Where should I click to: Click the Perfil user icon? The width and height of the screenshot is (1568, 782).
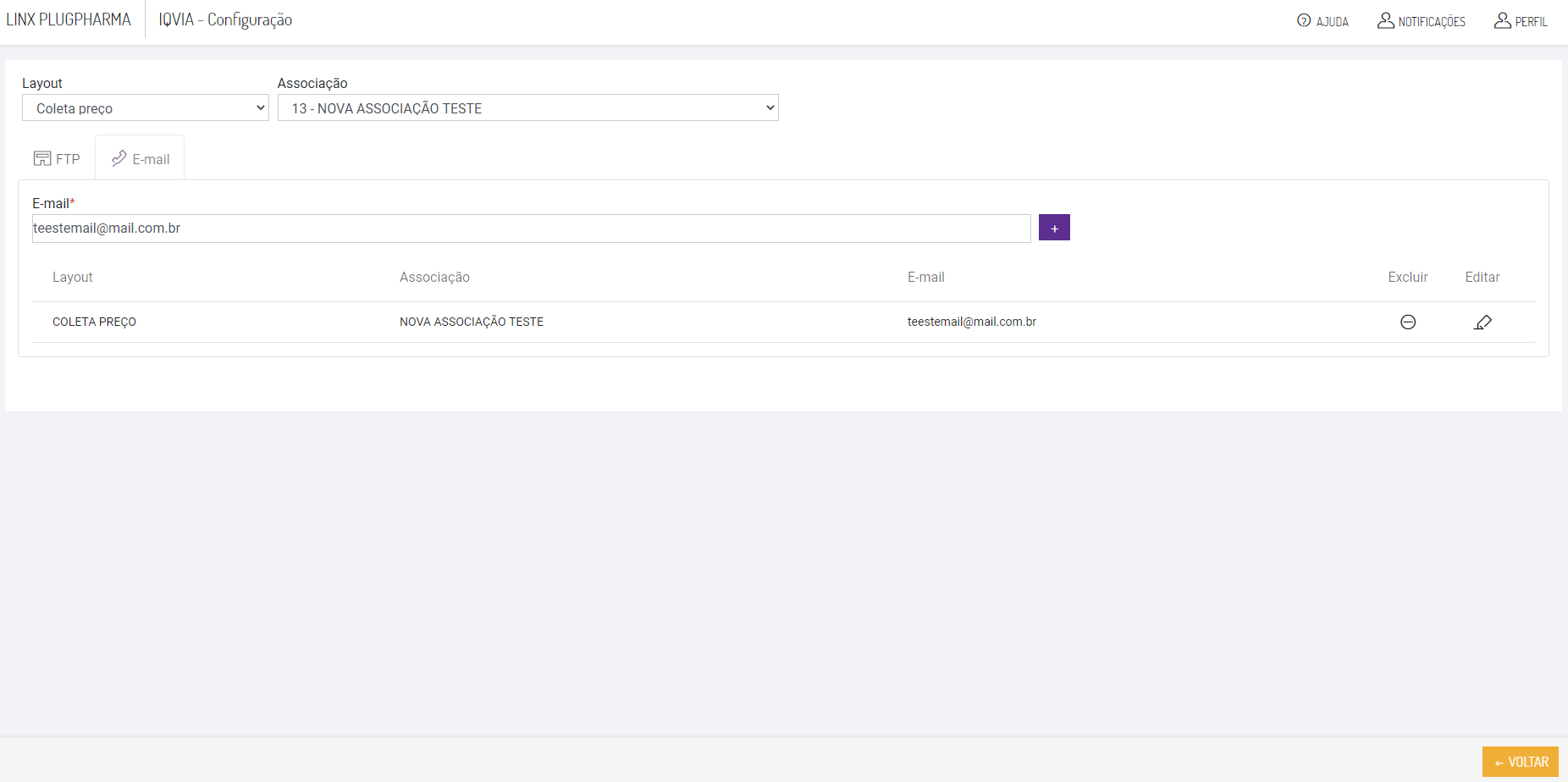pyautogui.click(x=1502, y=20)
